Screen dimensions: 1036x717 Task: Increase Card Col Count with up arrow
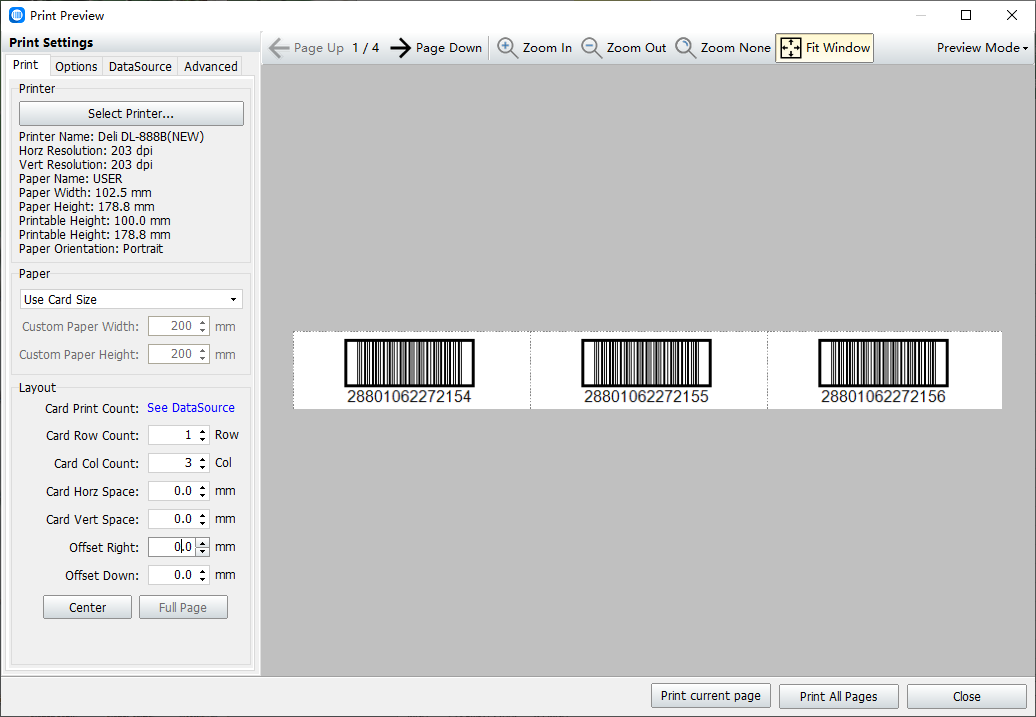[203, 459]
